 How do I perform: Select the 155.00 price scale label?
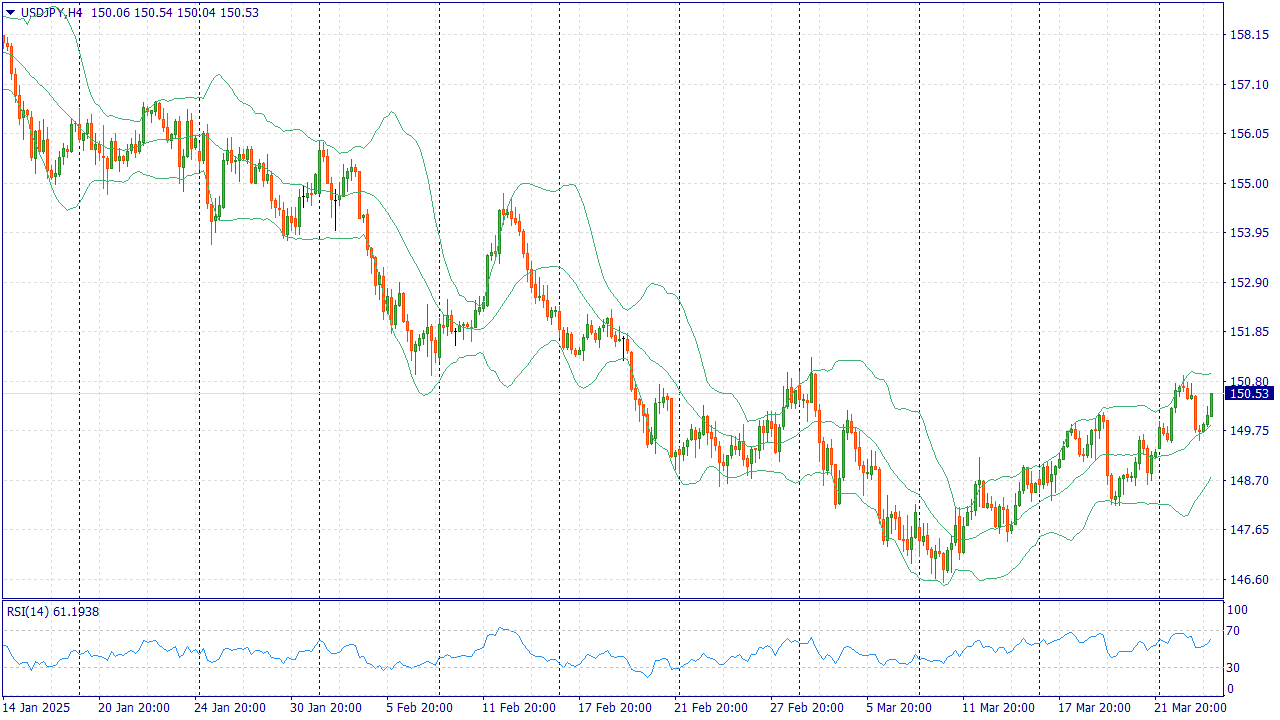(x=1248, y=184)
